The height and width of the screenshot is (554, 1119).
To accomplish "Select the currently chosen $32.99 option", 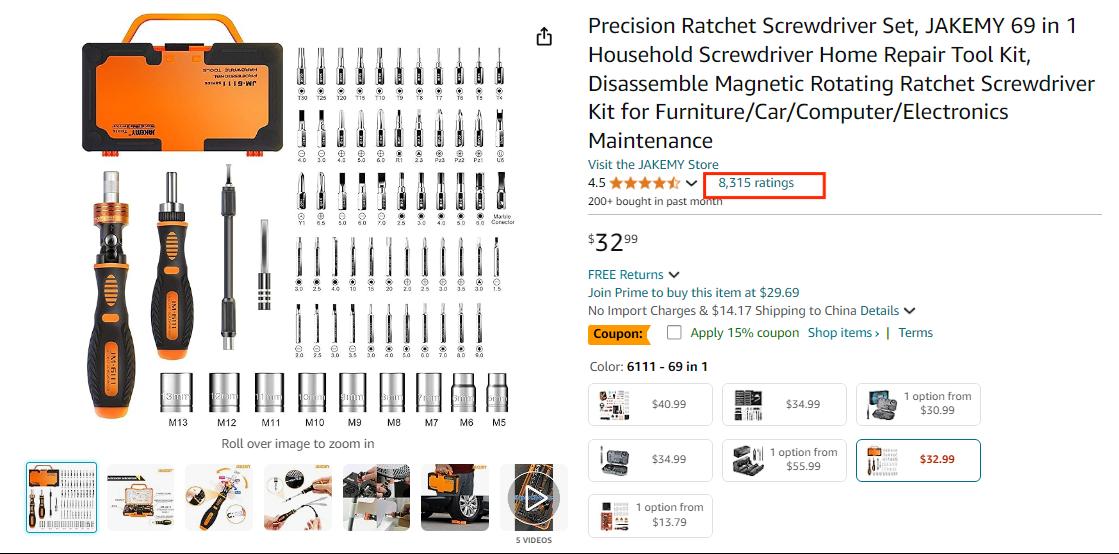I will pos(918,460).
